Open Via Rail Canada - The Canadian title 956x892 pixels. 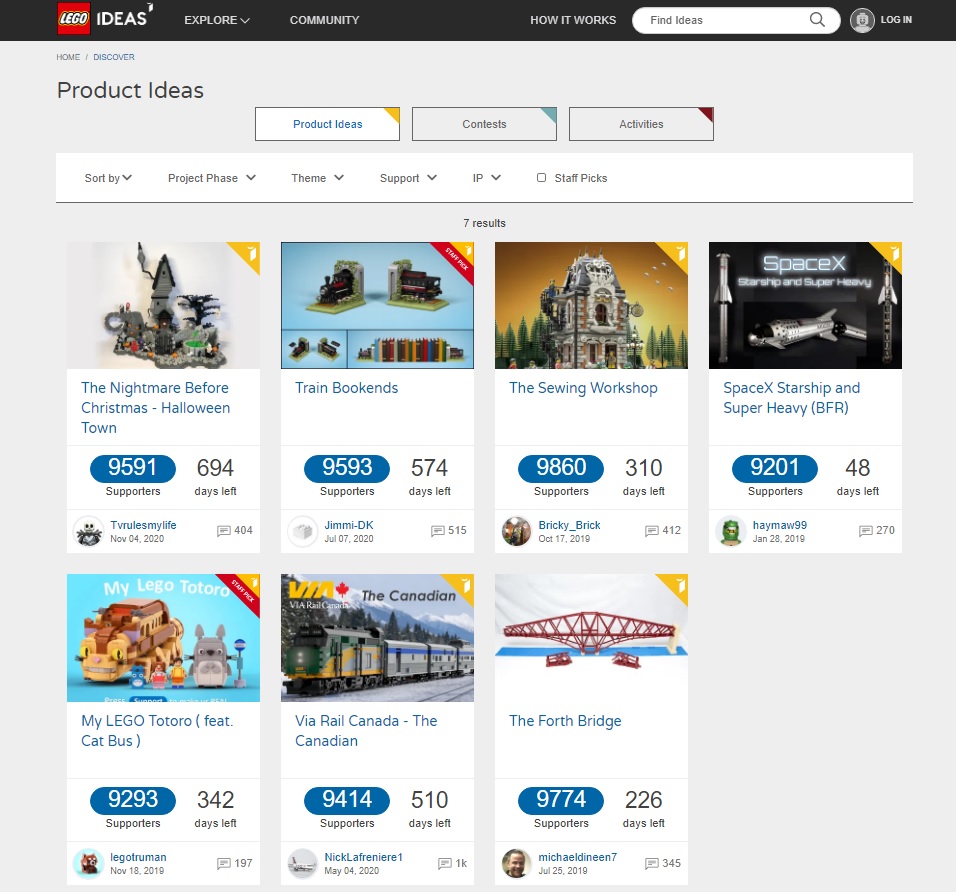(x=366, y=730)
